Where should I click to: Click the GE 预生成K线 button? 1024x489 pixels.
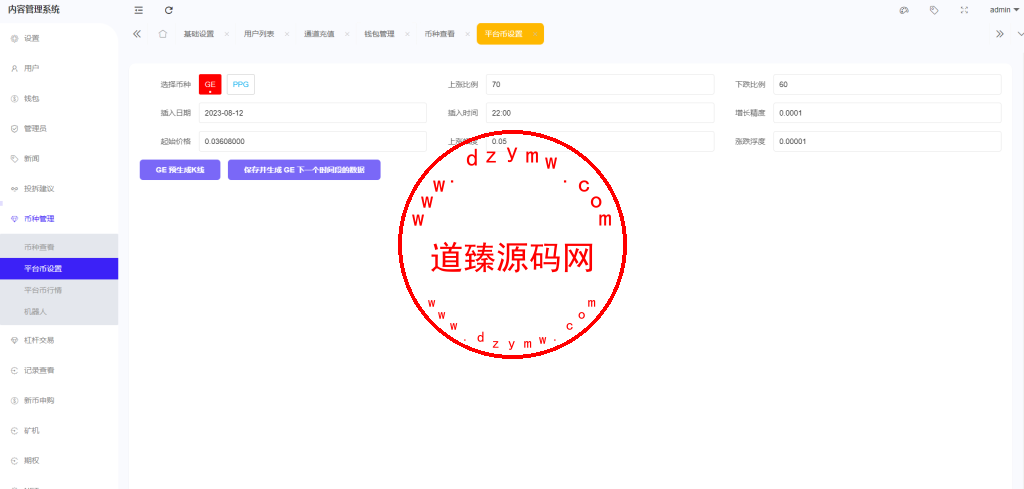coord(180,170)
